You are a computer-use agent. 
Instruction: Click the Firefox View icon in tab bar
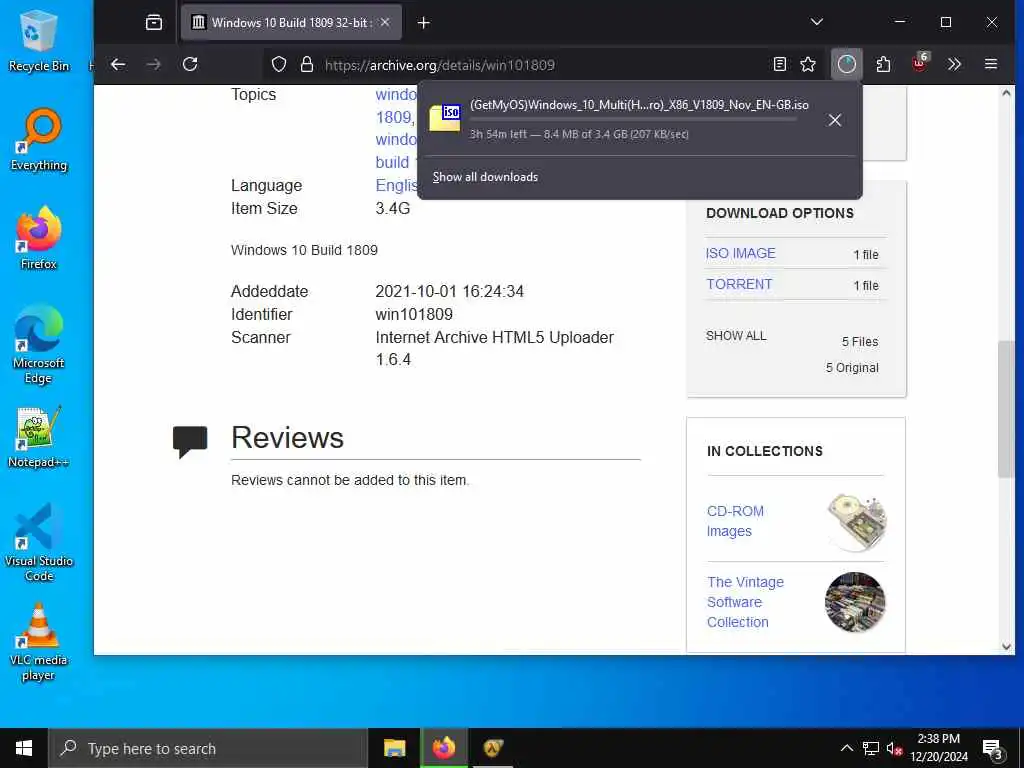click(x=154, y=23)
